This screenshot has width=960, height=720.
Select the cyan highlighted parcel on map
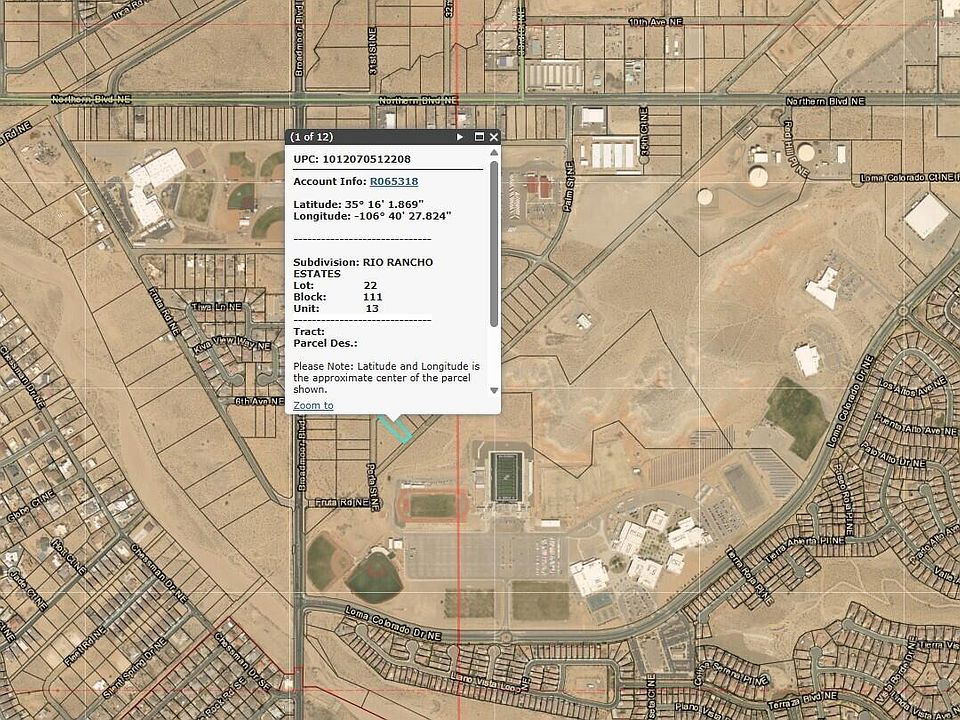[x=397, y=430]
